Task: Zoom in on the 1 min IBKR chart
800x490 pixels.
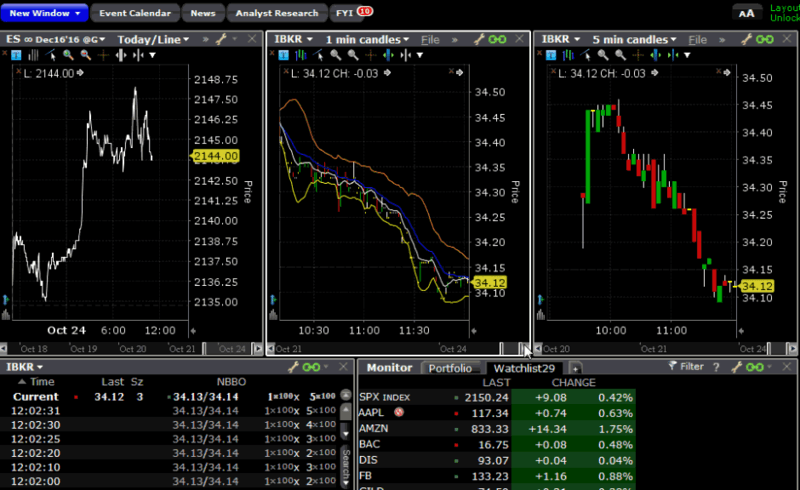Action: pos(335,55)
